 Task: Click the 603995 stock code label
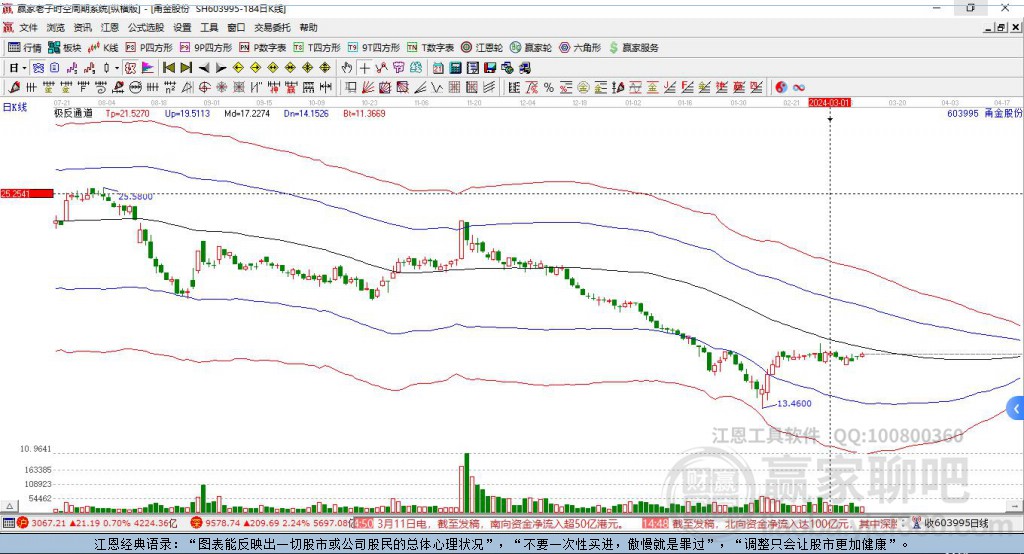(963, 113)
